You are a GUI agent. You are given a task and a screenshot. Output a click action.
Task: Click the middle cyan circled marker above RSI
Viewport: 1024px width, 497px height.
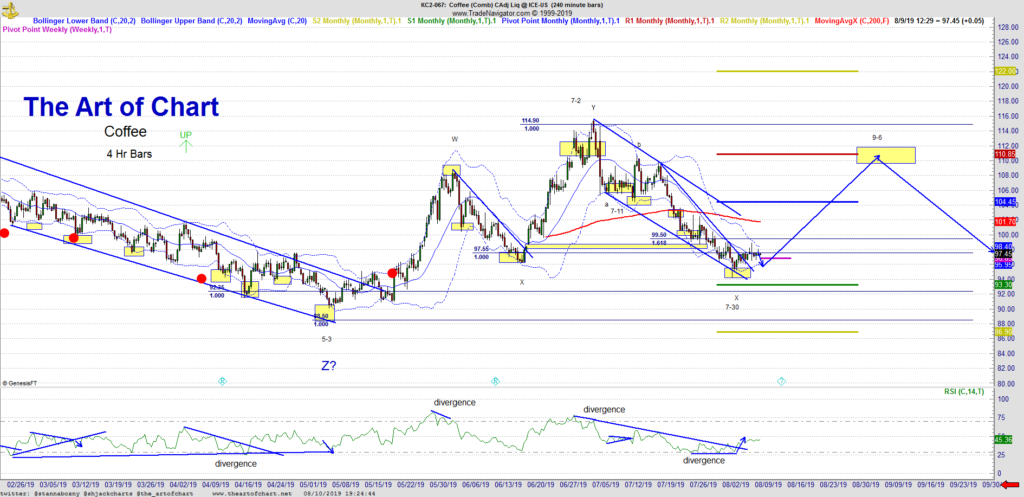click(x=495, y=381)
